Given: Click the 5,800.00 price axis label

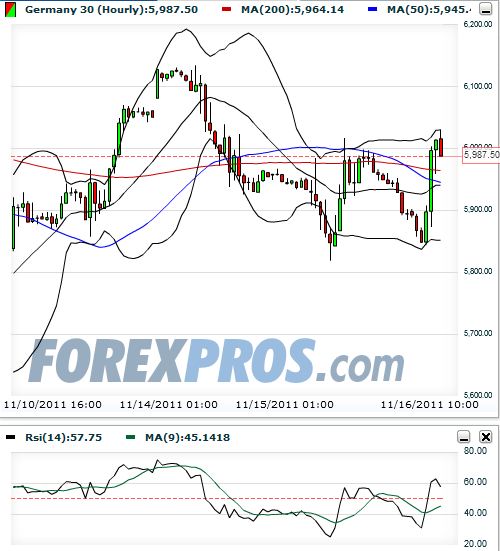Looking at the screenshot, I should click(x=478, y=271).
